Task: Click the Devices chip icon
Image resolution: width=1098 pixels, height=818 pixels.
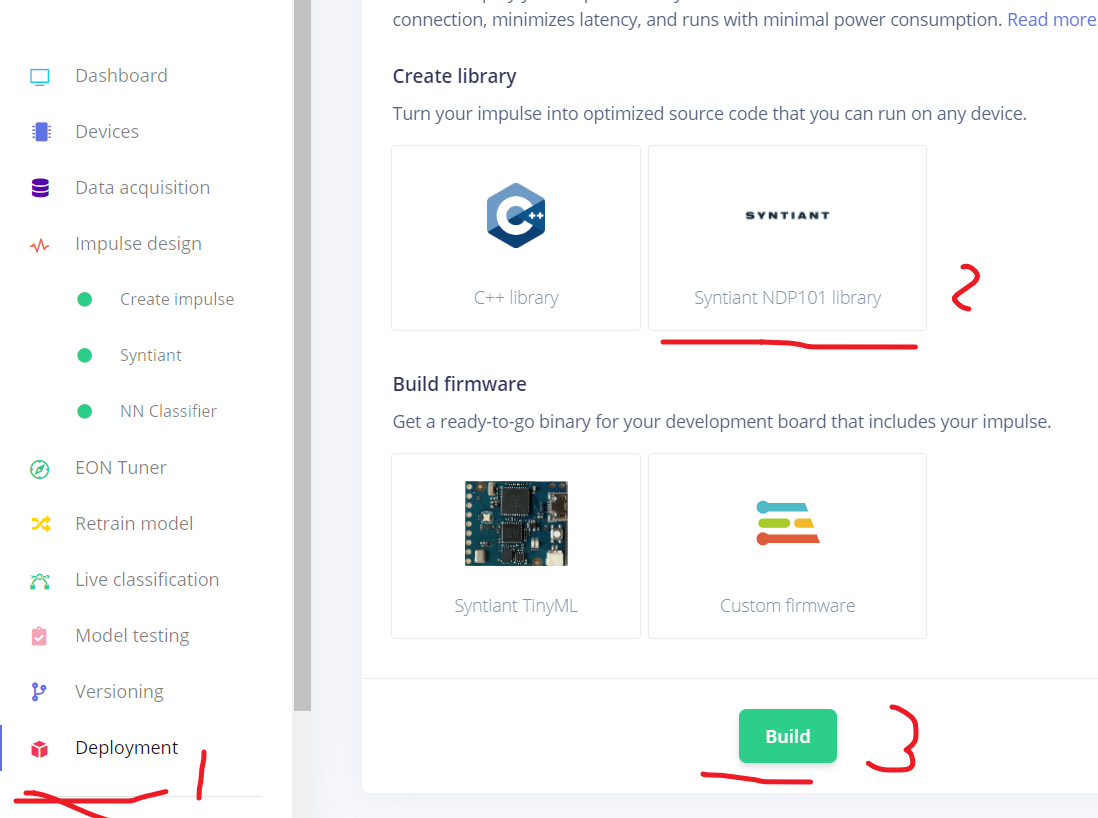Action: click(41, 132)
